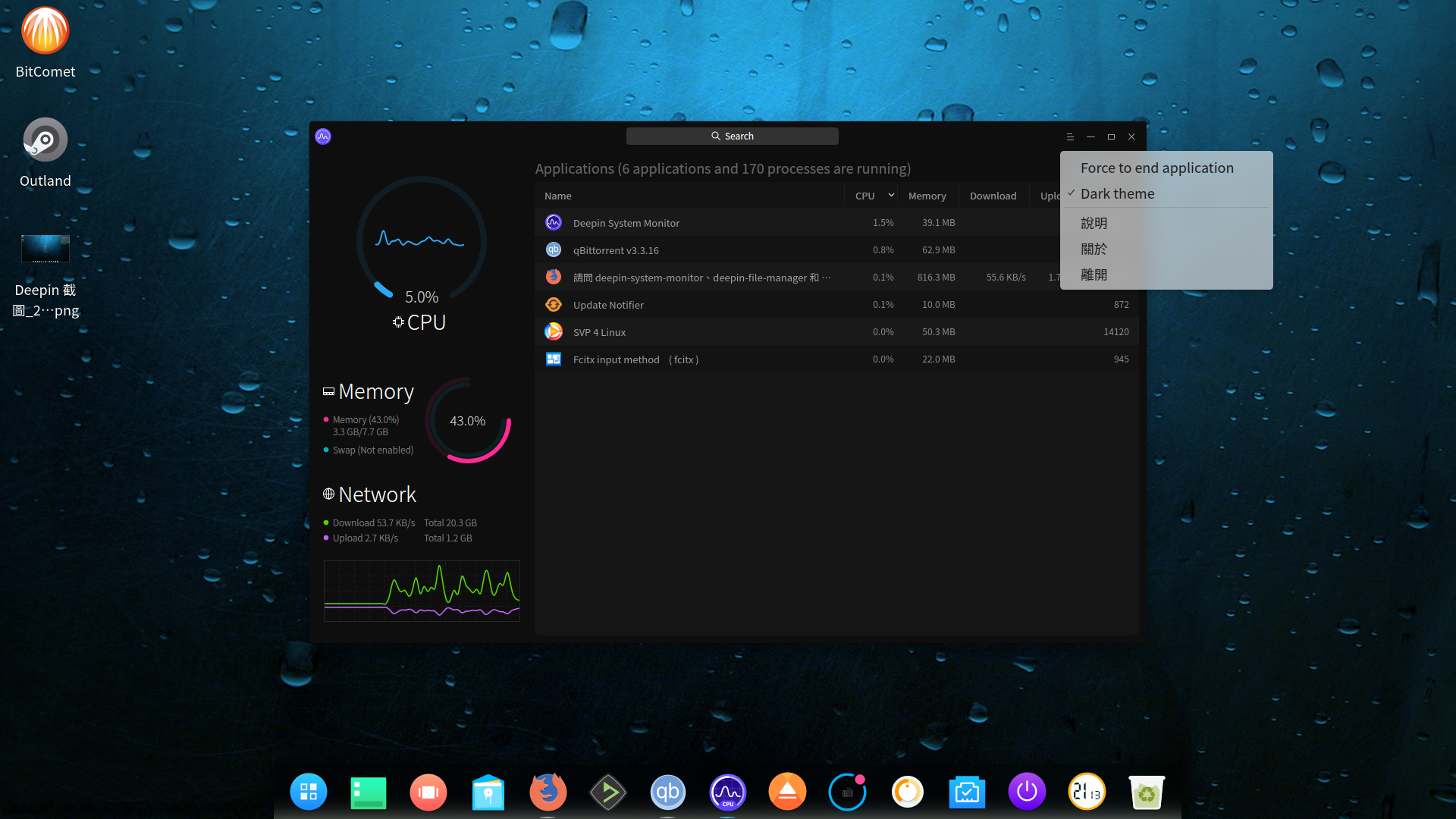The width and height of the screenshot is (1456, 819).
Task: Sort by the Download column header
Action: pos(993,195)
